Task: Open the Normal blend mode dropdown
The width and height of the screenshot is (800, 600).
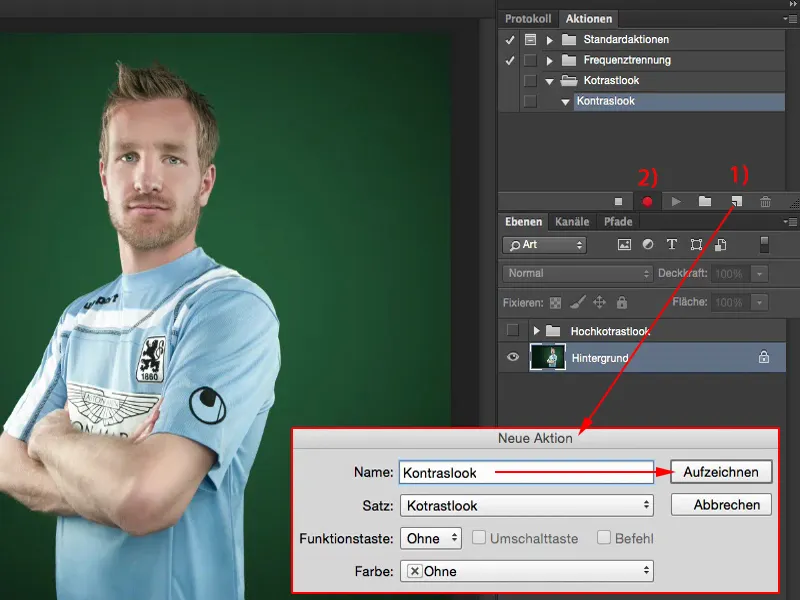Action: 577,273
